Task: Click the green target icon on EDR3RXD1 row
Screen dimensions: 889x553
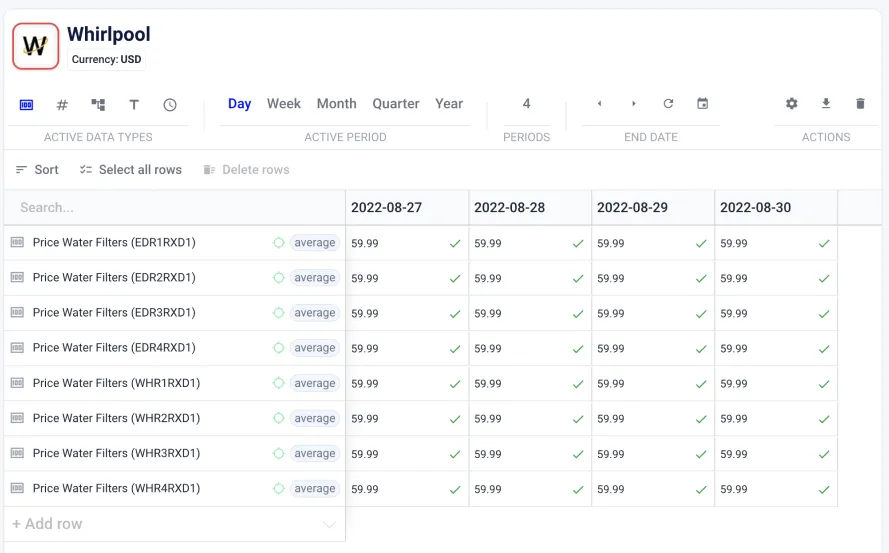Action: 278,313
